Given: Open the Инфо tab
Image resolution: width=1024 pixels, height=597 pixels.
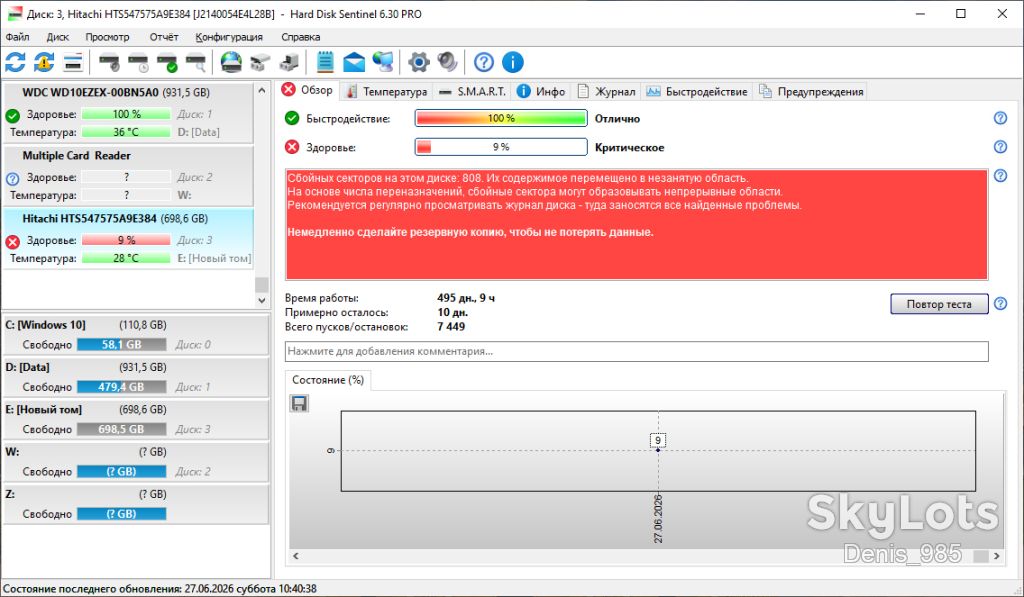Looking at the screenshot, I should point(541,91).
